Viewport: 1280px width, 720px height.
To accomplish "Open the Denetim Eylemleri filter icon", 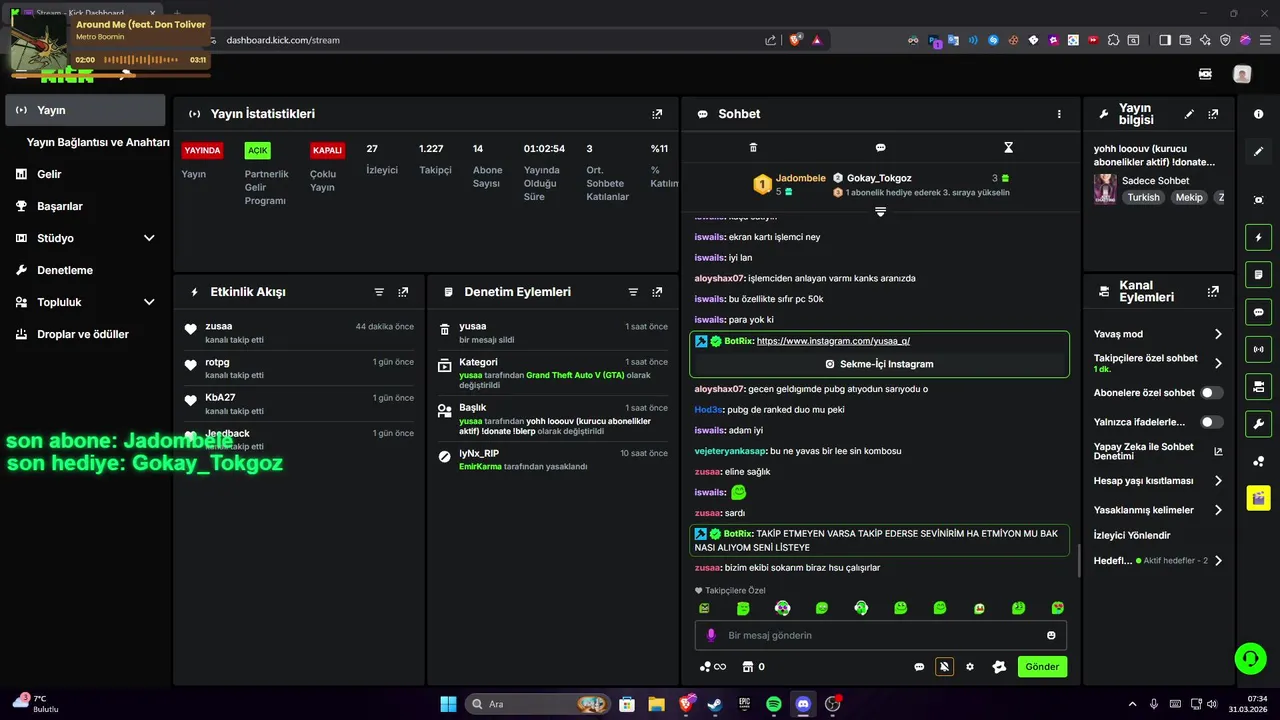I will click(633, 292).
